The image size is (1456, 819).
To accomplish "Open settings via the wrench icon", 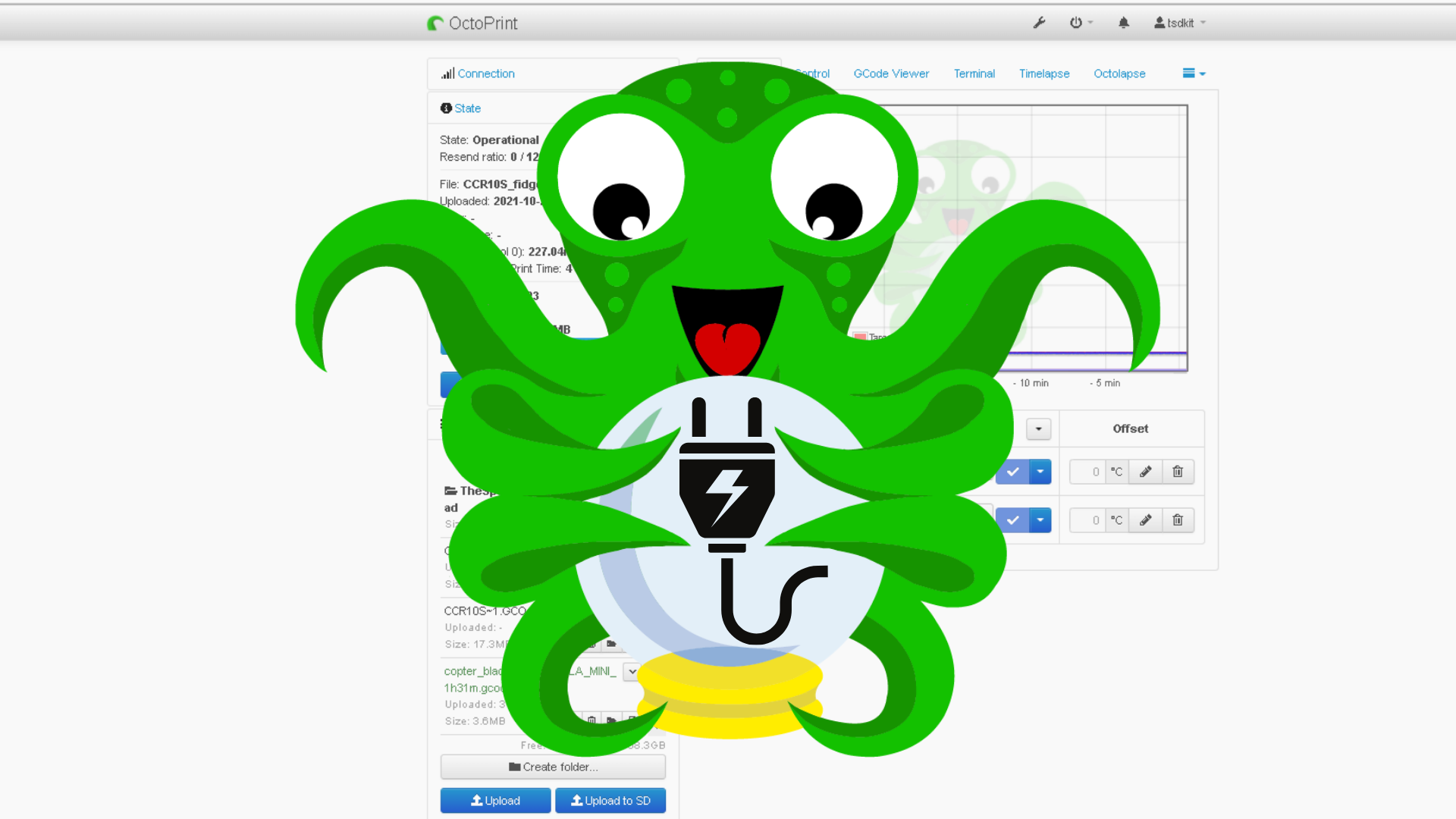I will pos(1039,23).
